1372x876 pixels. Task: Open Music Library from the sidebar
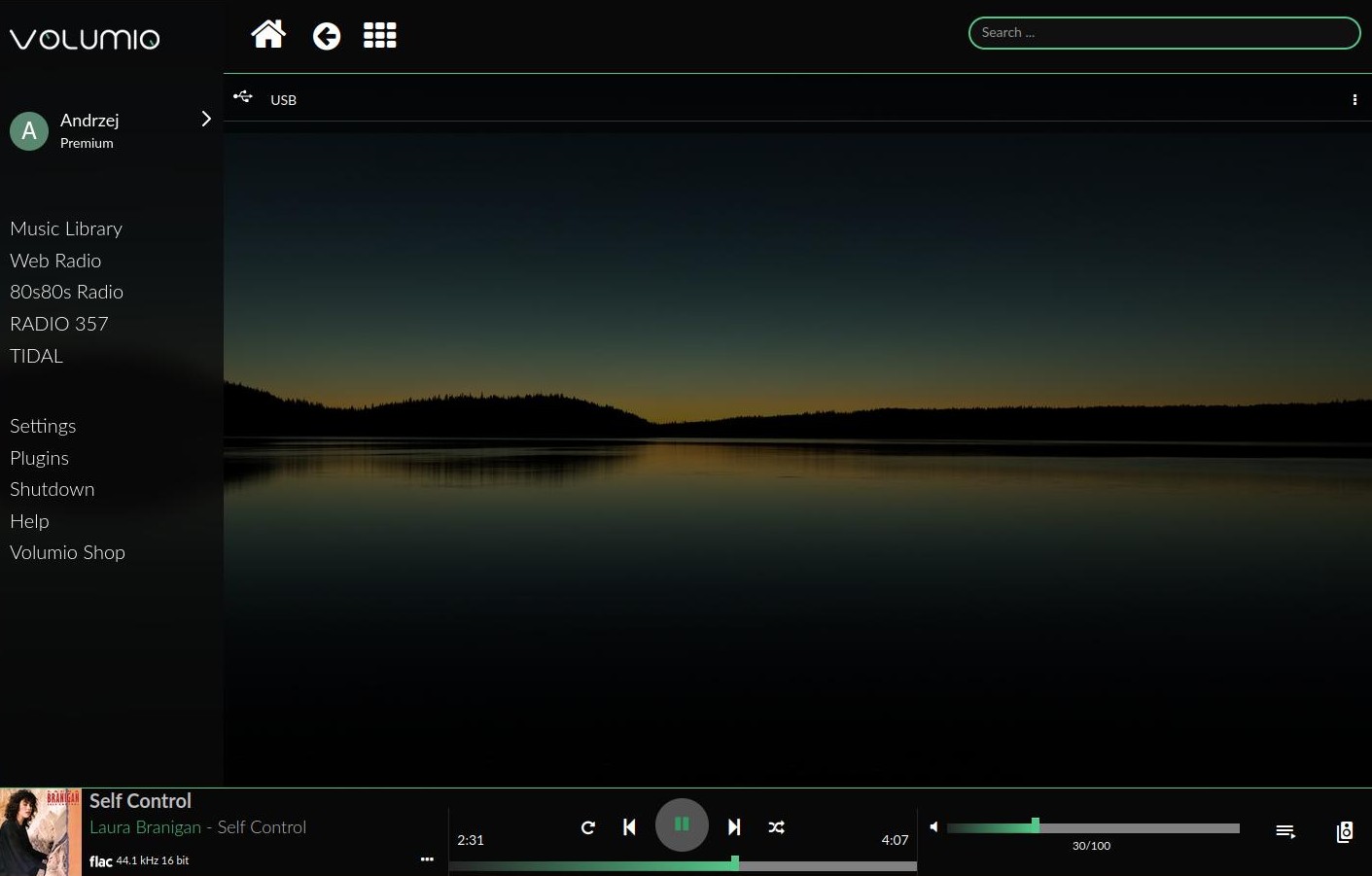66,228
